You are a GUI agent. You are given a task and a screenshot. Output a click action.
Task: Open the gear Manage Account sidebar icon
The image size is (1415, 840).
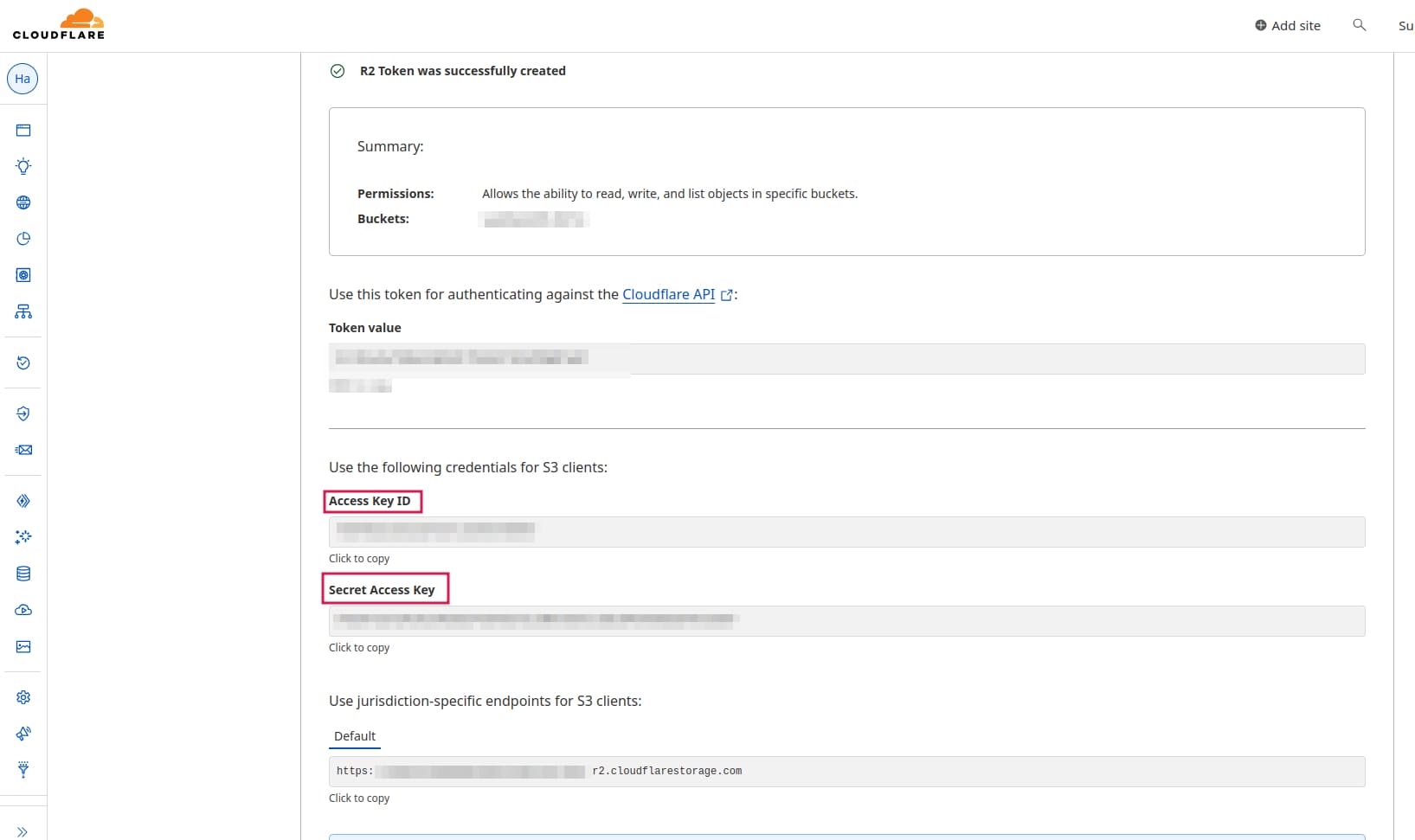(x=23, y=697)
